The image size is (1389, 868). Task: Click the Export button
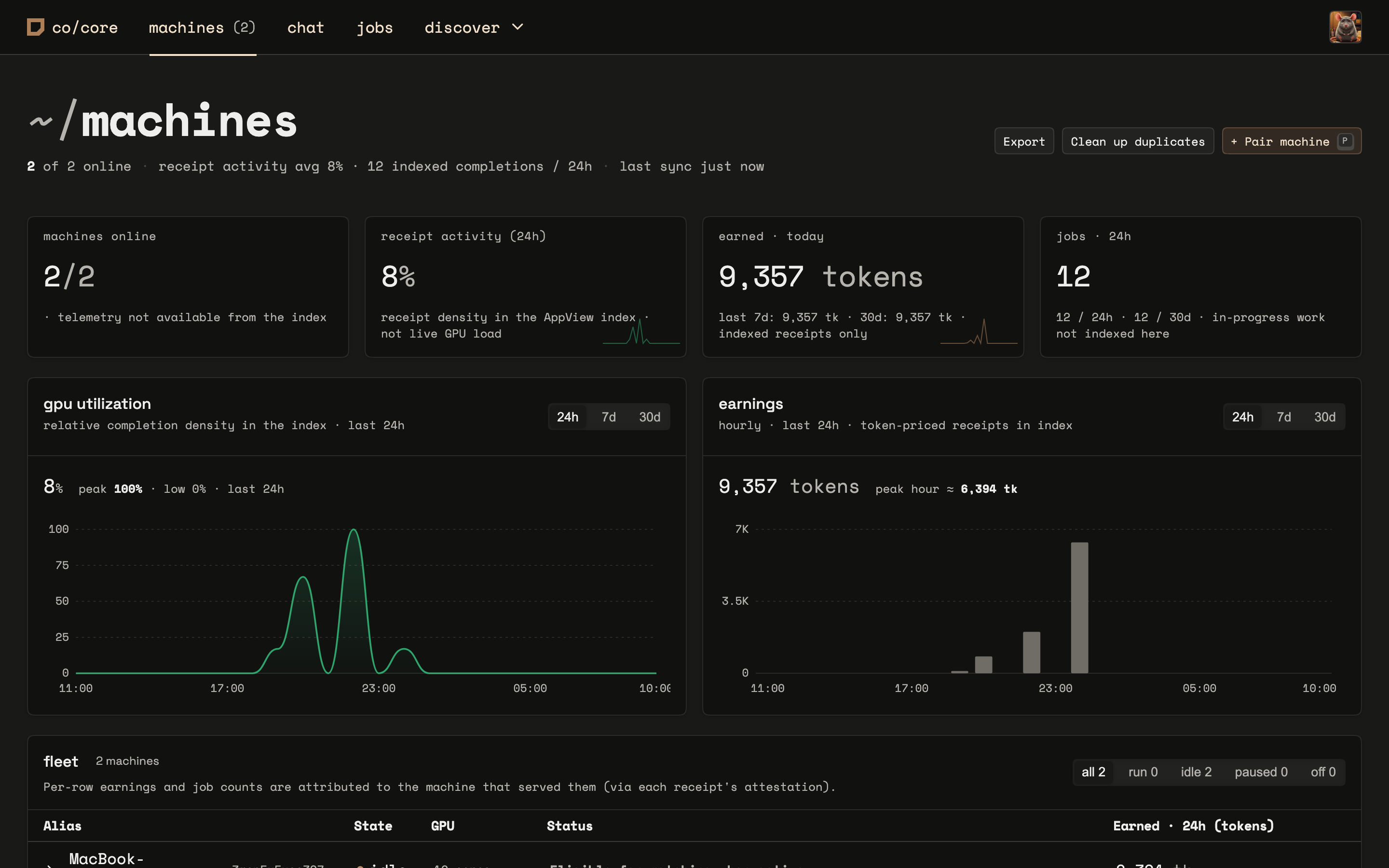(x=1024, y=141)
